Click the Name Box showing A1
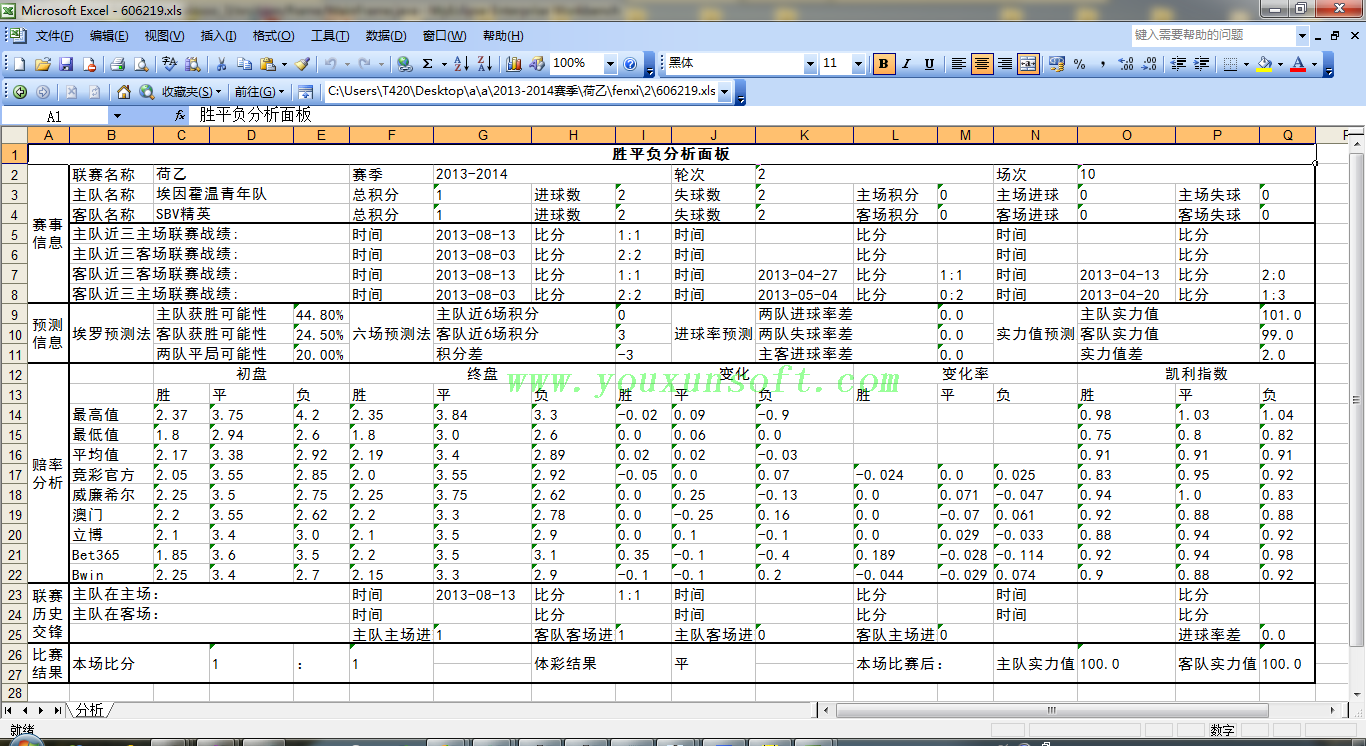The width and height of the screenshot is (1366, 746). tap(56, 116)
